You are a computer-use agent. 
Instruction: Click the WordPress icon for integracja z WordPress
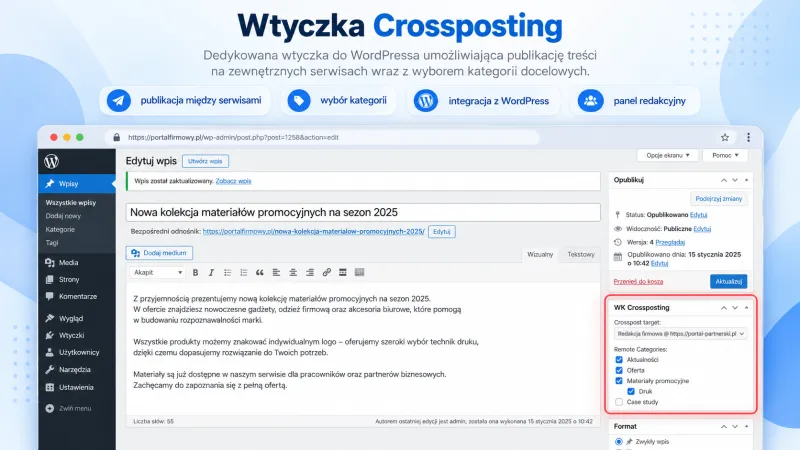[426, 101]
